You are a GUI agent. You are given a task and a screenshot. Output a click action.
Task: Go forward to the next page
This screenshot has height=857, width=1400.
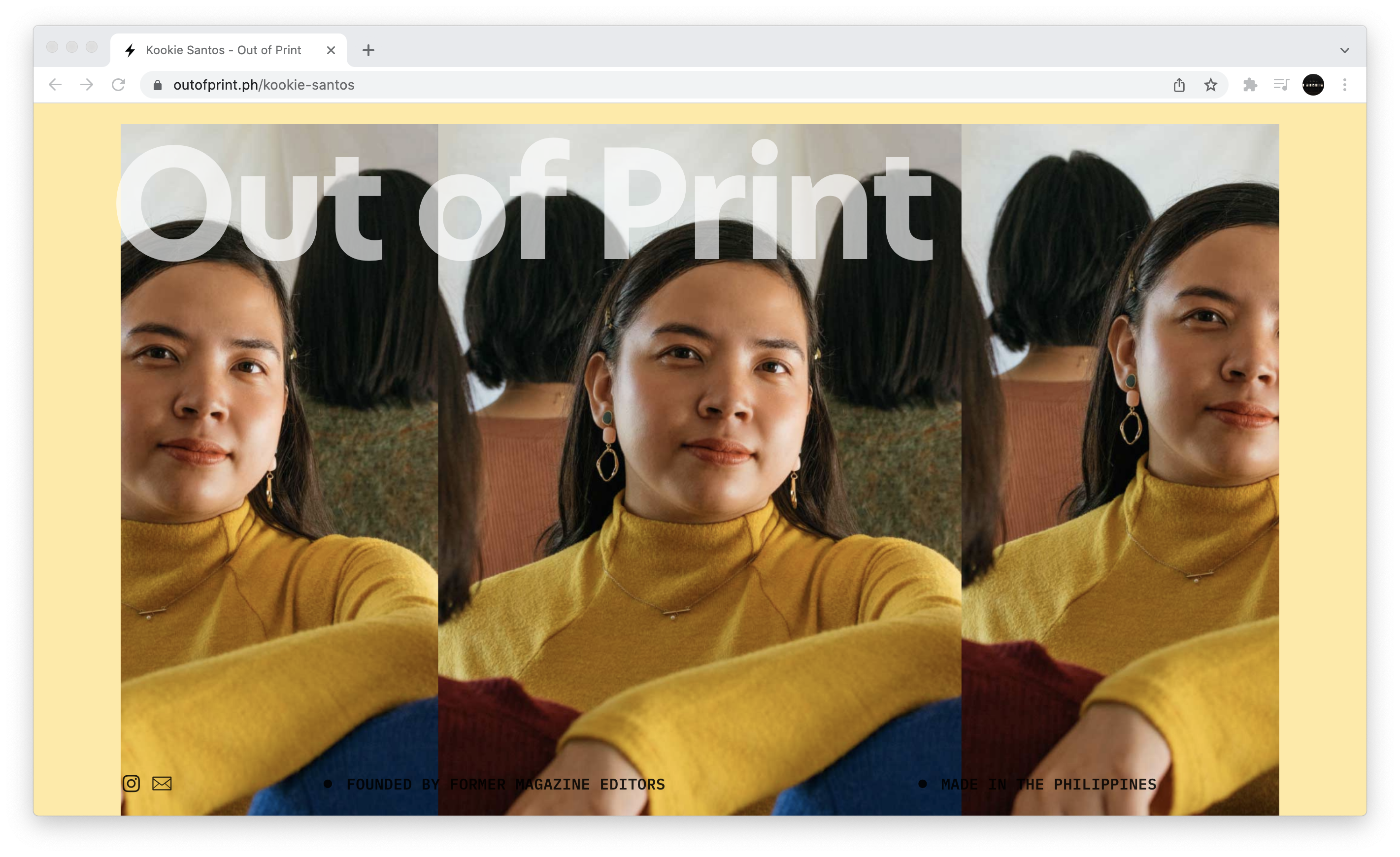click(86, 85)
